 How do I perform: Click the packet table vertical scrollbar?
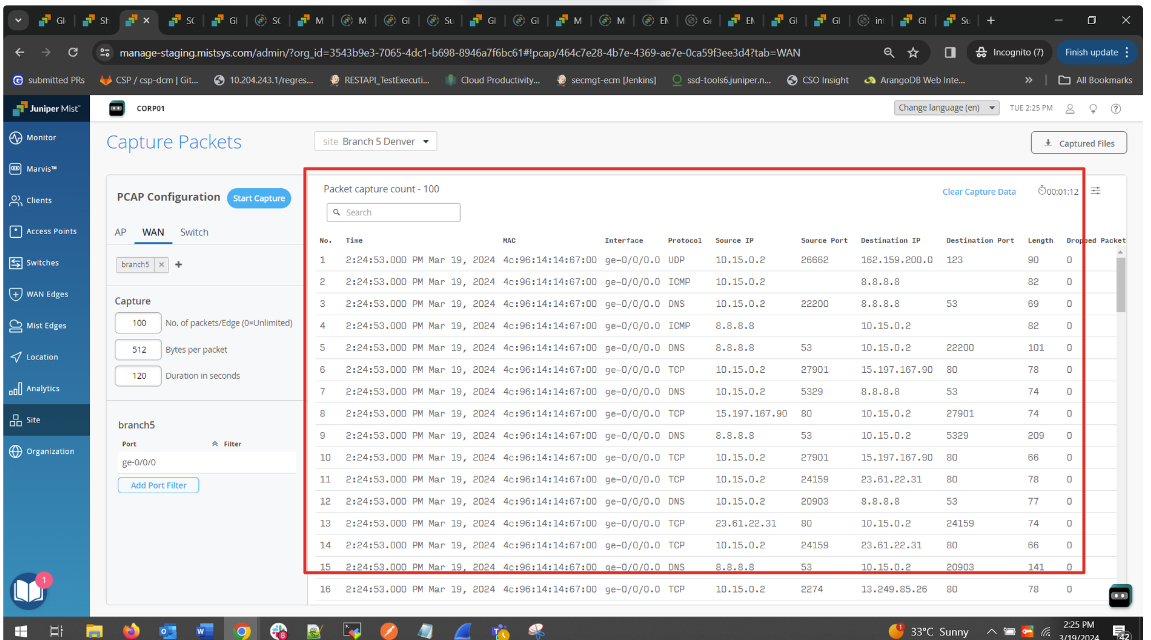pyautogui.click(x=1120, y=283)
